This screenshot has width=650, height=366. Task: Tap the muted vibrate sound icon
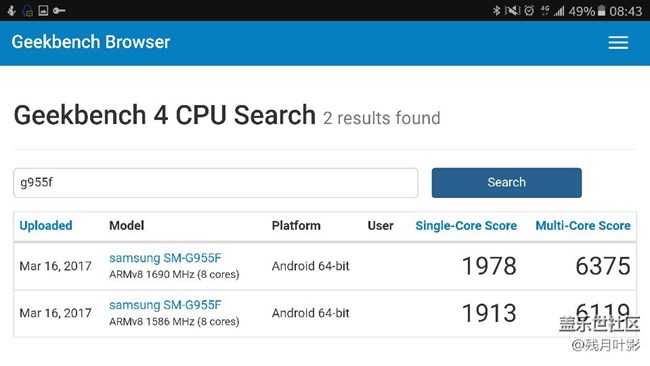coord(512,11)
